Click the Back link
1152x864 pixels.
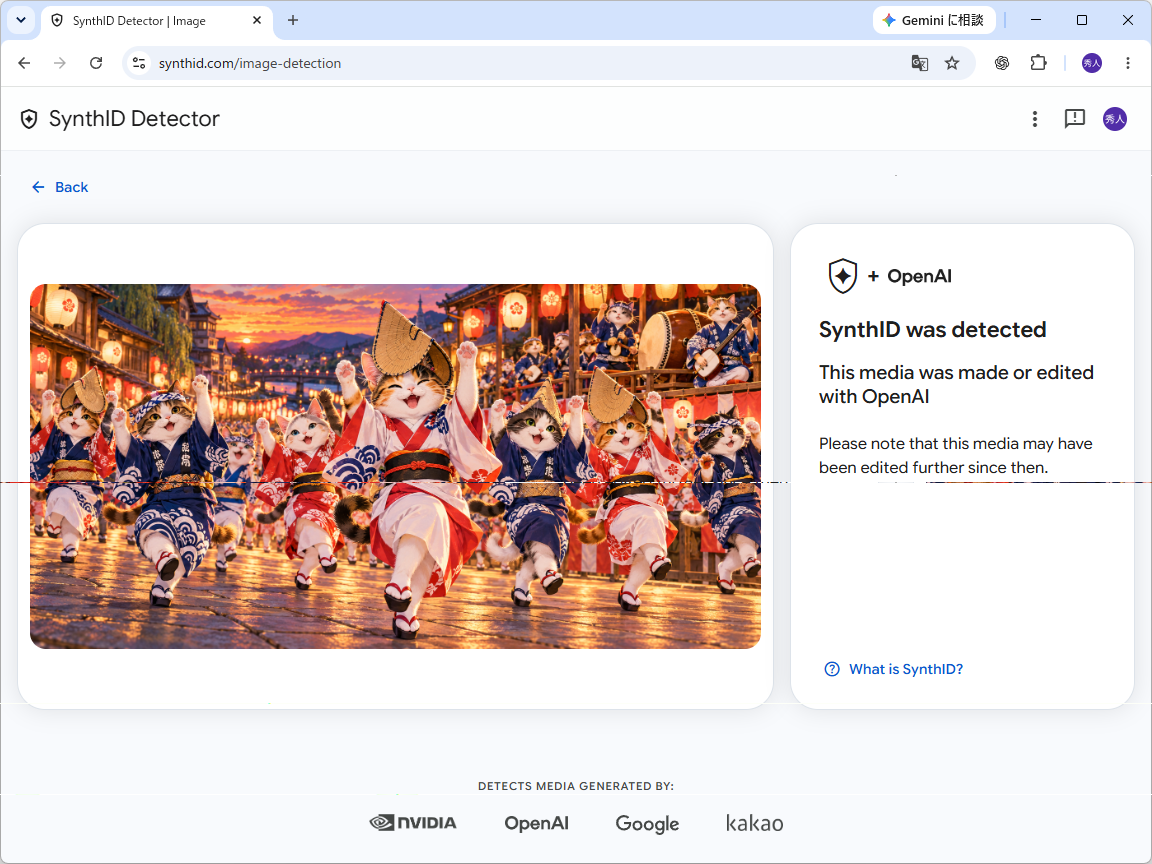[x=60, y=187]
